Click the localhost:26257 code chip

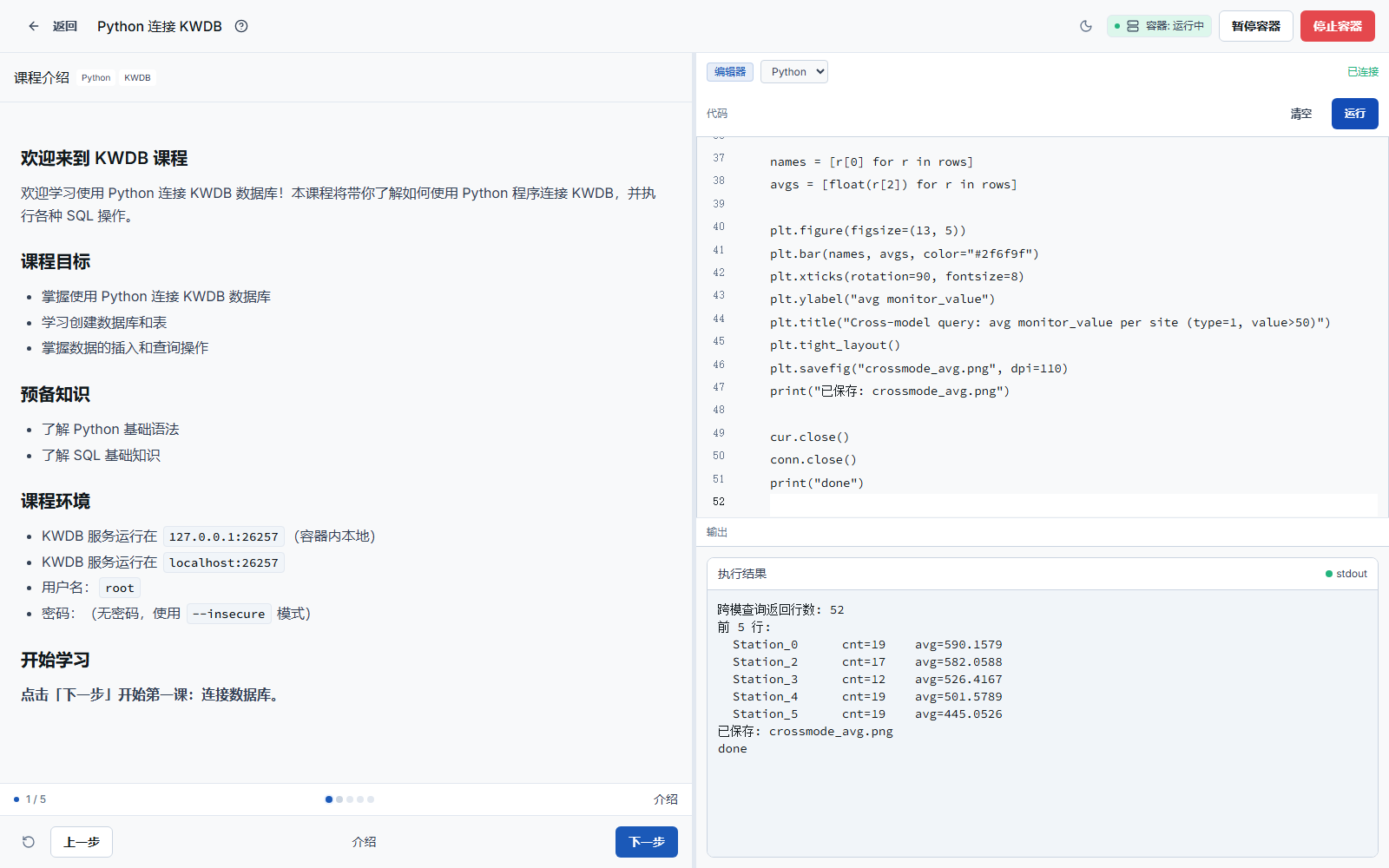[x=224, y=563]
